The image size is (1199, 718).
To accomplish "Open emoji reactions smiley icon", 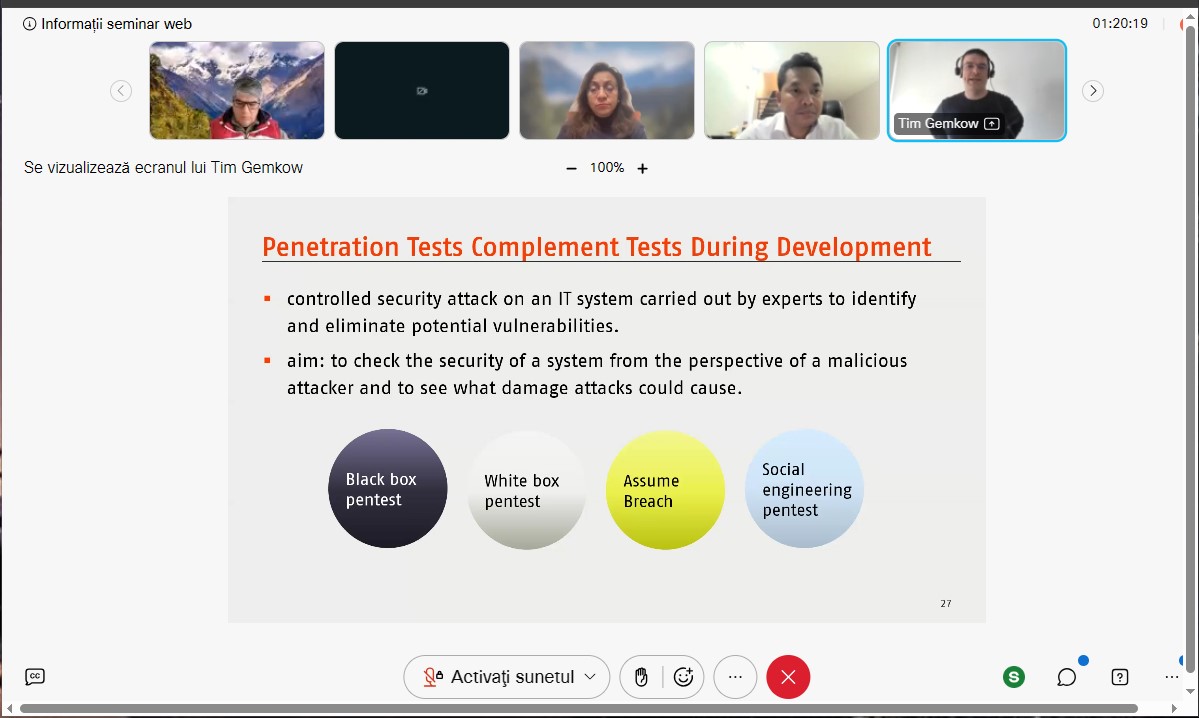I will (x=684, y=677).
